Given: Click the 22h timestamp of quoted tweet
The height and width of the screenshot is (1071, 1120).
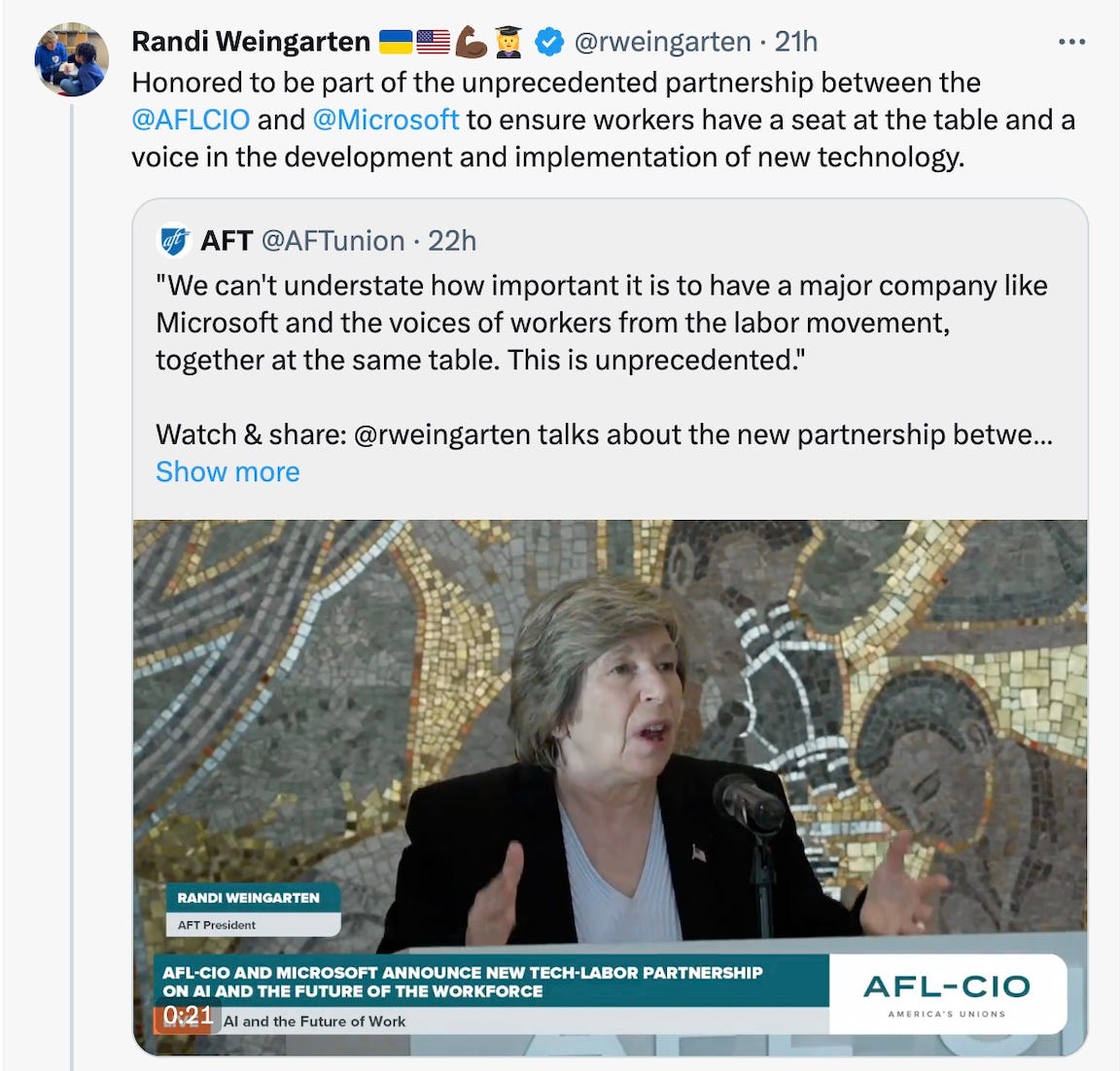Looking at the screenshot, I should tap(452, 241).
